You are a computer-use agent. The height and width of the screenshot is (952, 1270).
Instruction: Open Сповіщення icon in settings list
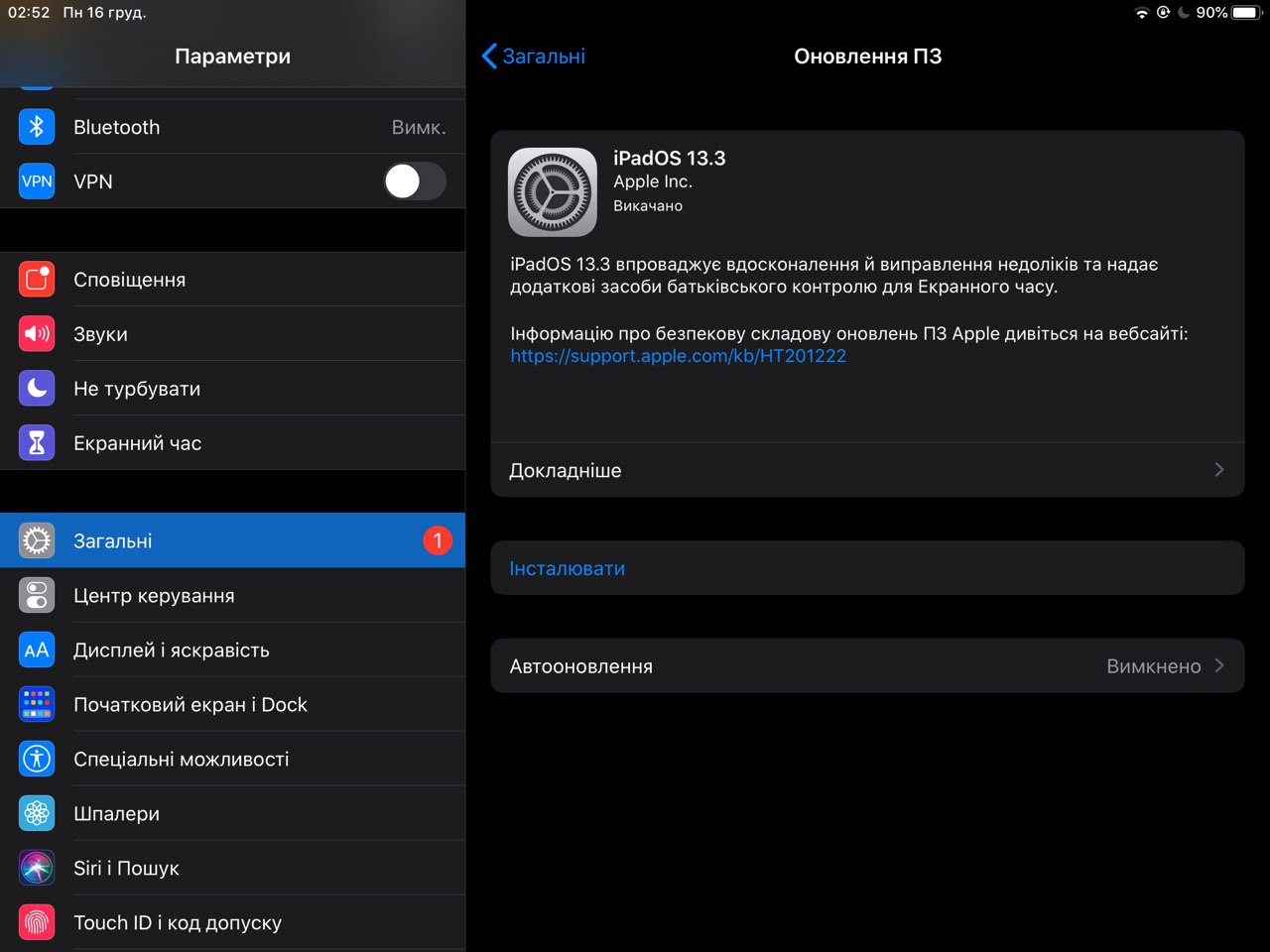(x=37, y=280)
